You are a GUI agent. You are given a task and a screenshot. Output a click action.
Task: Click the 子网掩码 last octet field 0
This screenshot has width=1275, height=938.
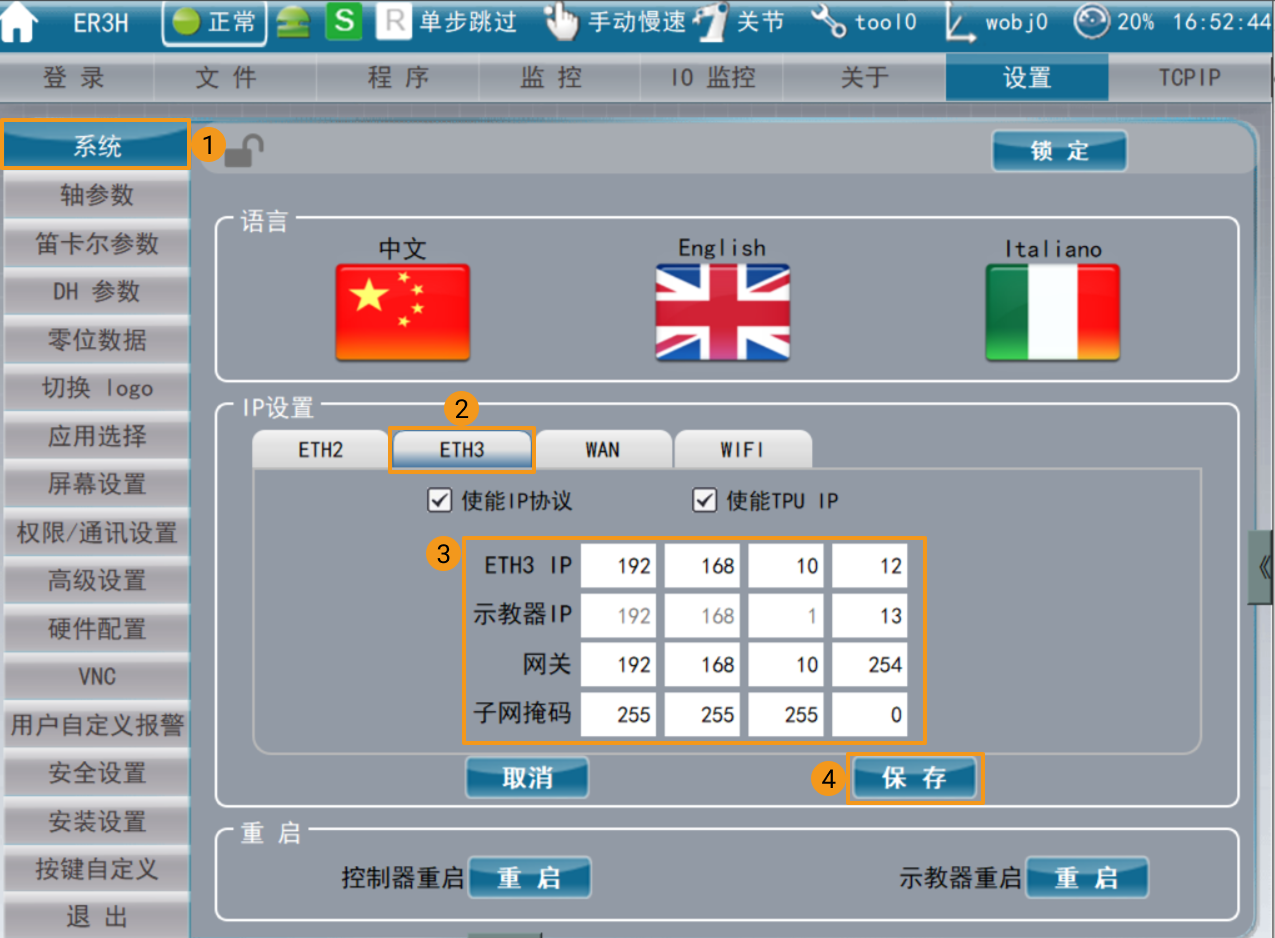pyautogui.click(x=870, y=715)
